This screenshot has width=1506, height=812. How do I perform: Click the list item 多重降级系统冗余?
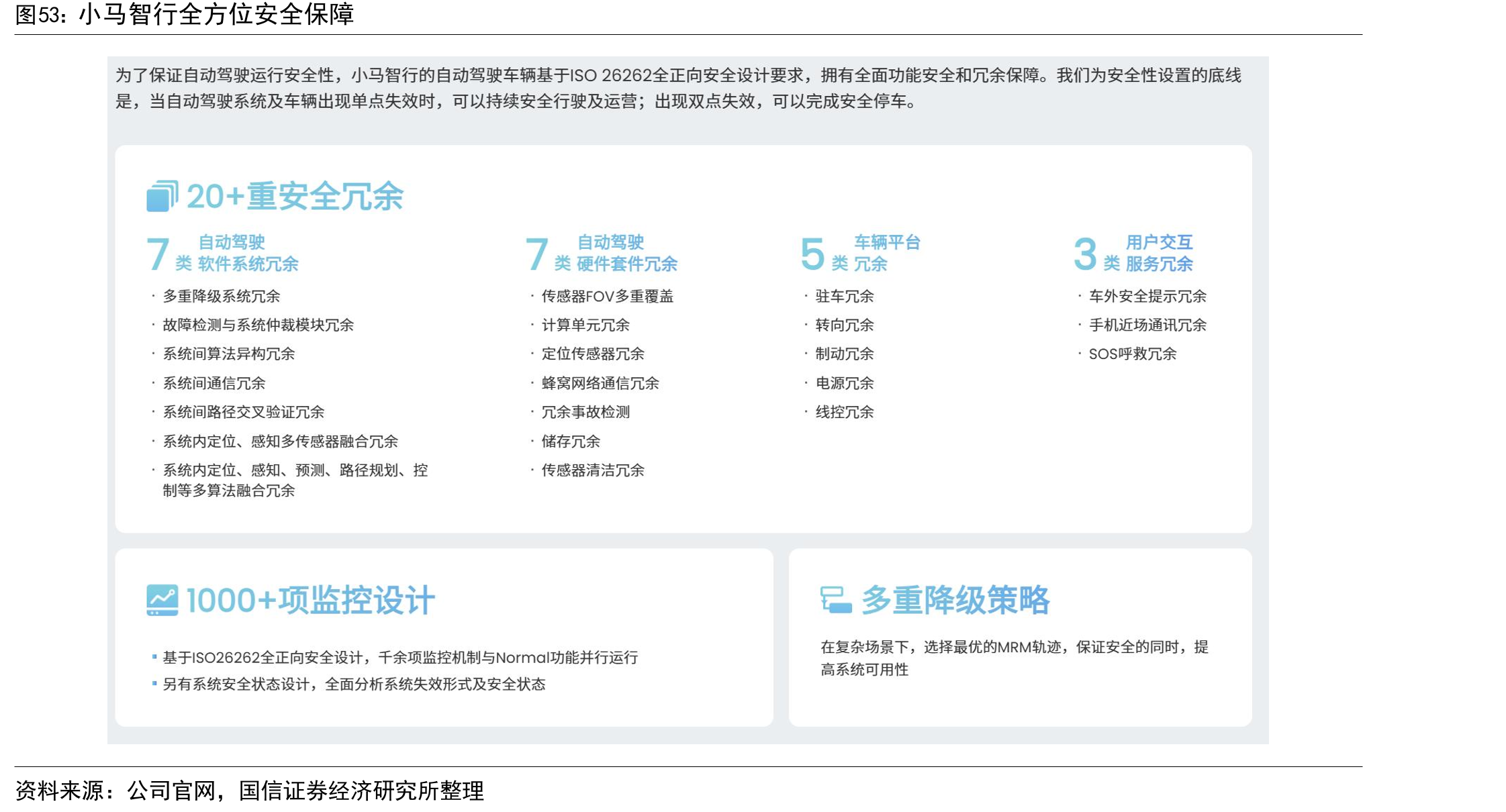click(x=222, y=296)
